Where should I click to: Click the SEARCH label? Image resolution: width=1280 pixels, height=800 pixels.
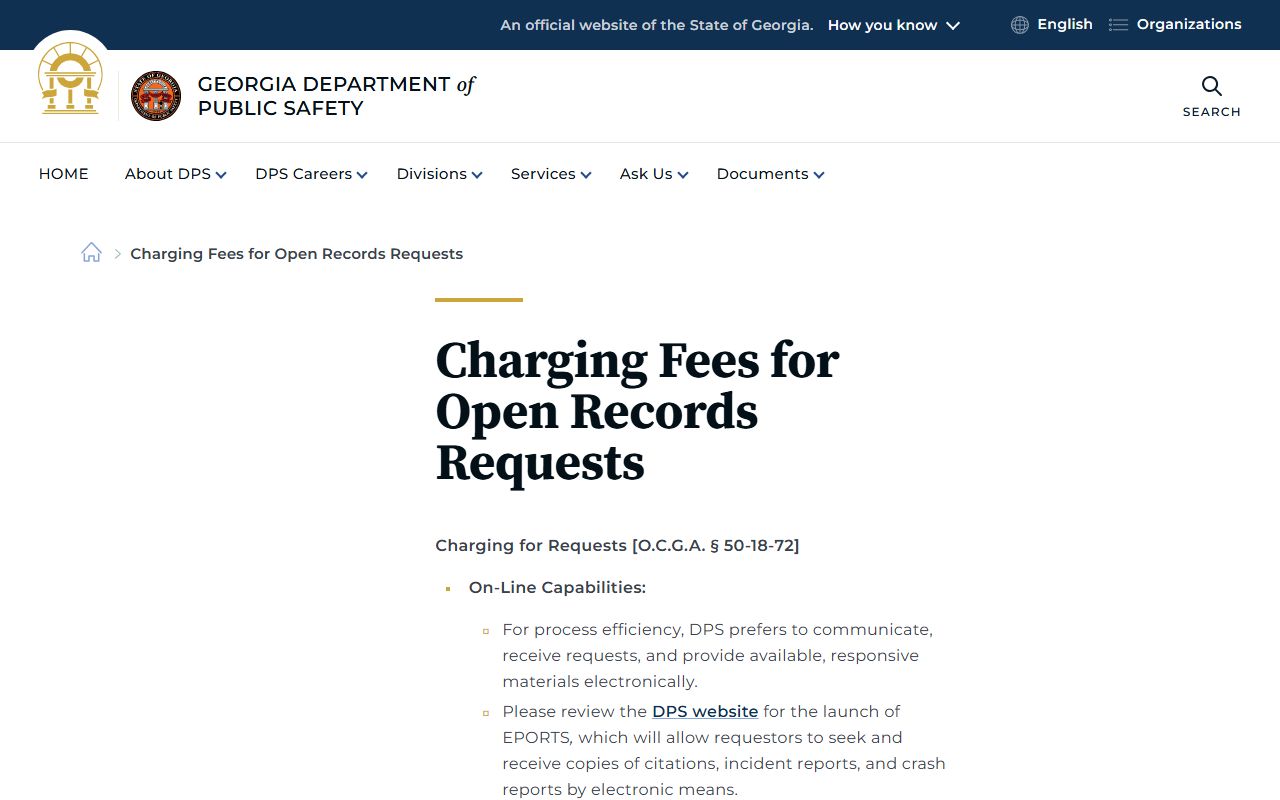1212,112
